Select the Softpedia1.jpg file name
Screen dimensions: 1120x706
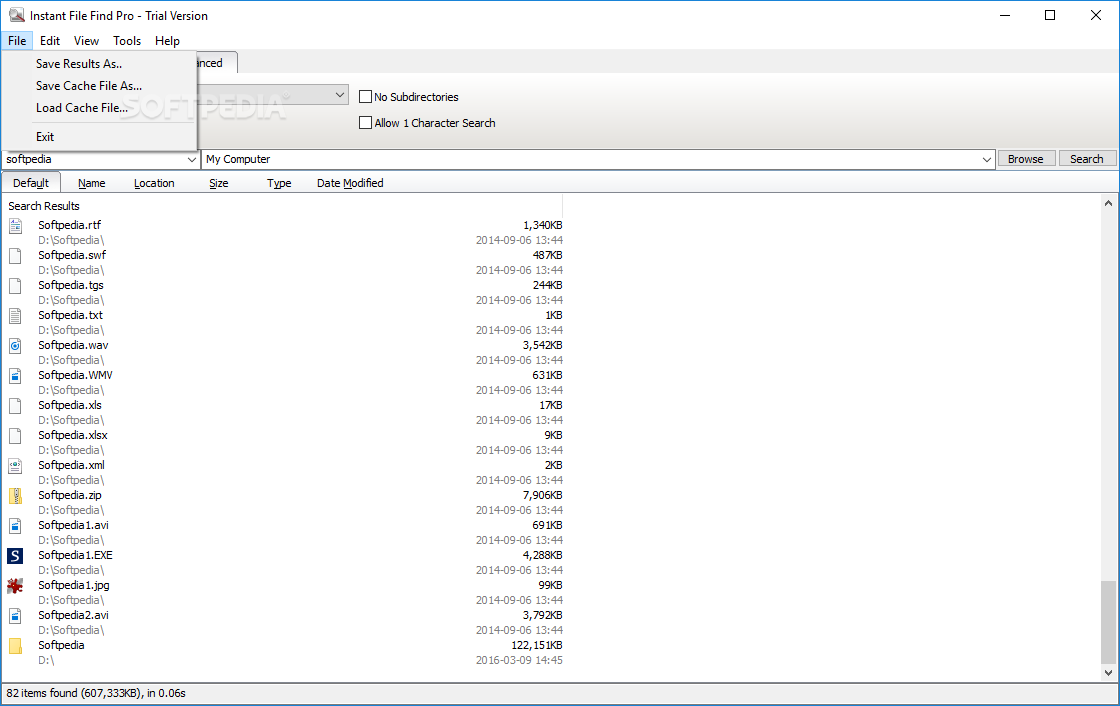pos(74,585)
